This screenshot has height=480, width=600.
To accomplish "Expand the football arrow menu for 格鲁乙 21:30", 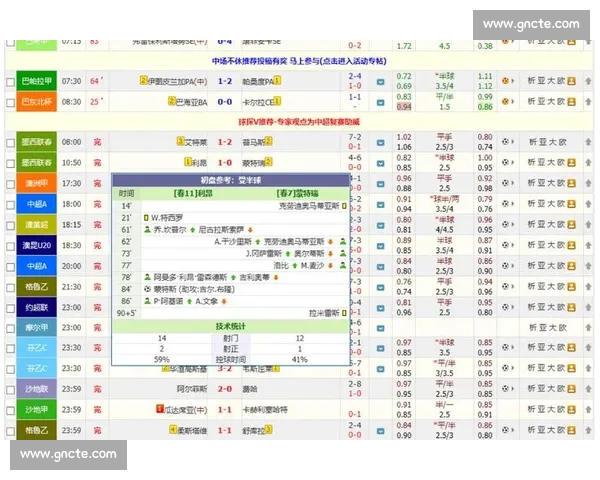I will [x=508, y=287].
